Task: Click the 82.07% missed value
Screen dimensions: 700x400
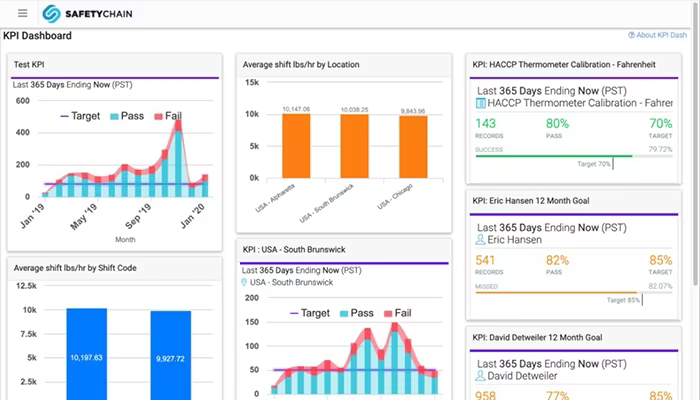Action: coord(660,286)
